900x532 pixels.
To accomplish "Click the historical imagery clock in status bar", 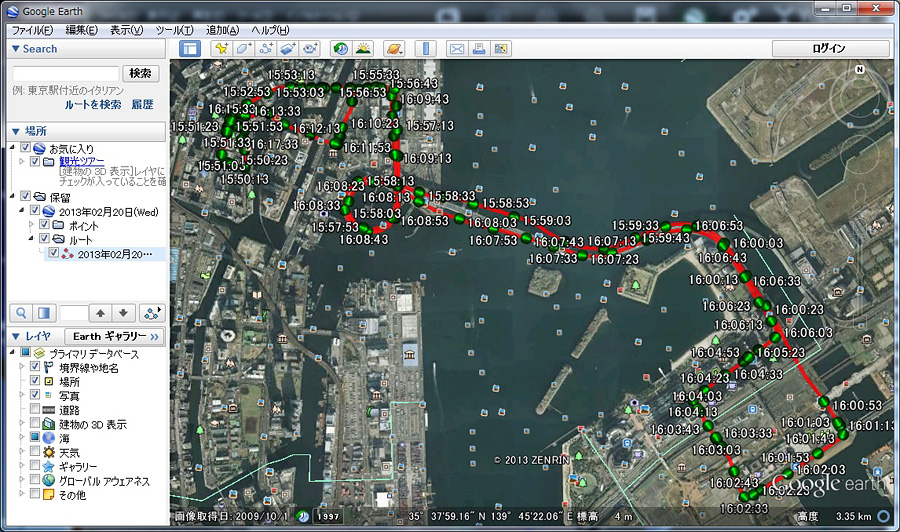I will click(302, 516).
